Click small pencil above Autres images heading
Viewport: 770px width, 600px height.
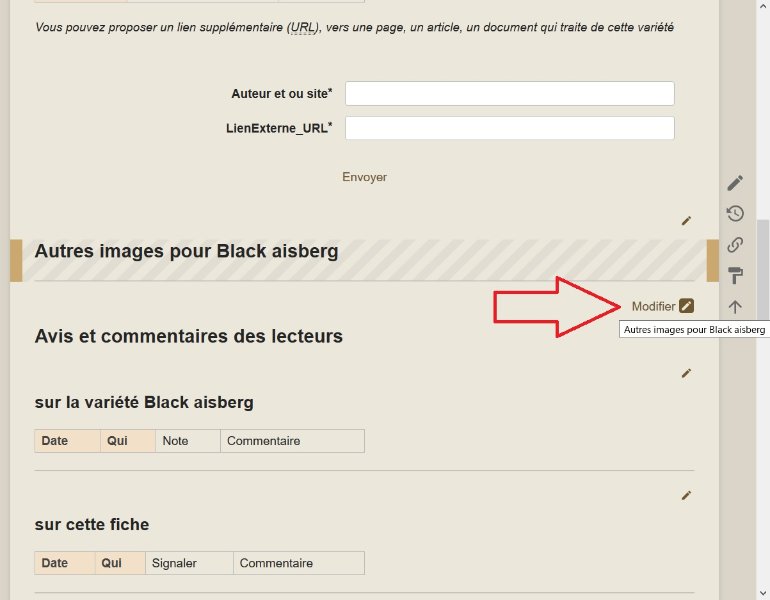[686, 221]
